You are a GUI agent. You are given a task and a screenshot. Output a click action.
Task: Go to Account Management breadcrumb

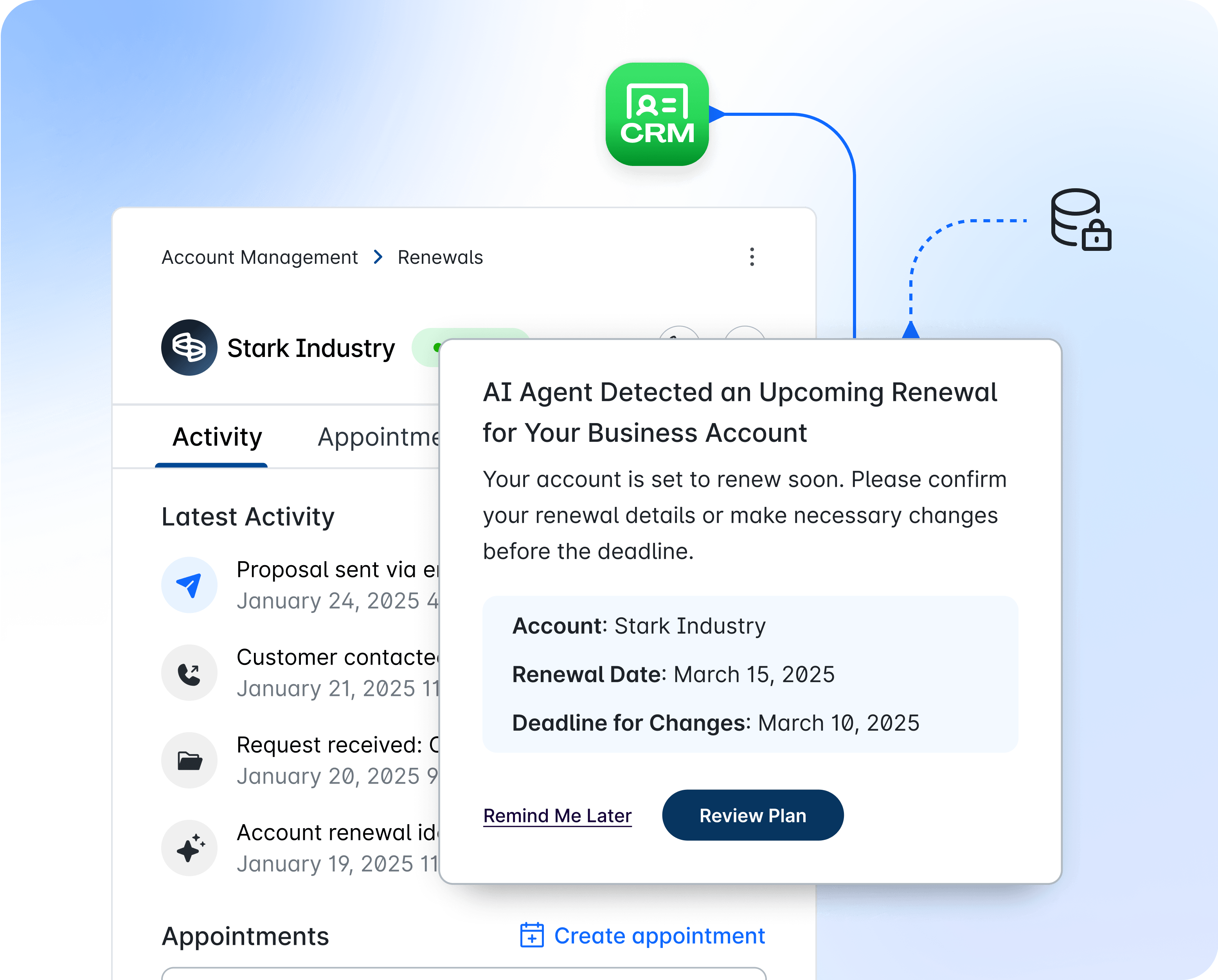(x=260, y=257)
